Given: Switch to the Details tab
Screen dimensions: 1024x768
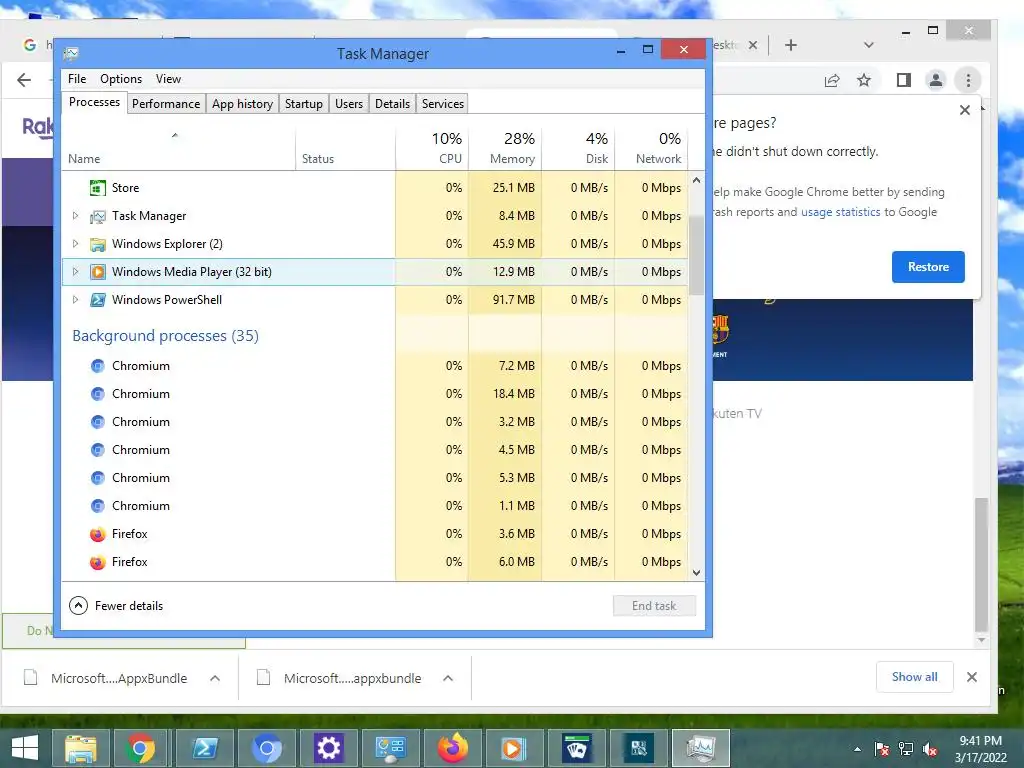Looking at the screenshot, I should pyautogui.click(x=392, y=104).
